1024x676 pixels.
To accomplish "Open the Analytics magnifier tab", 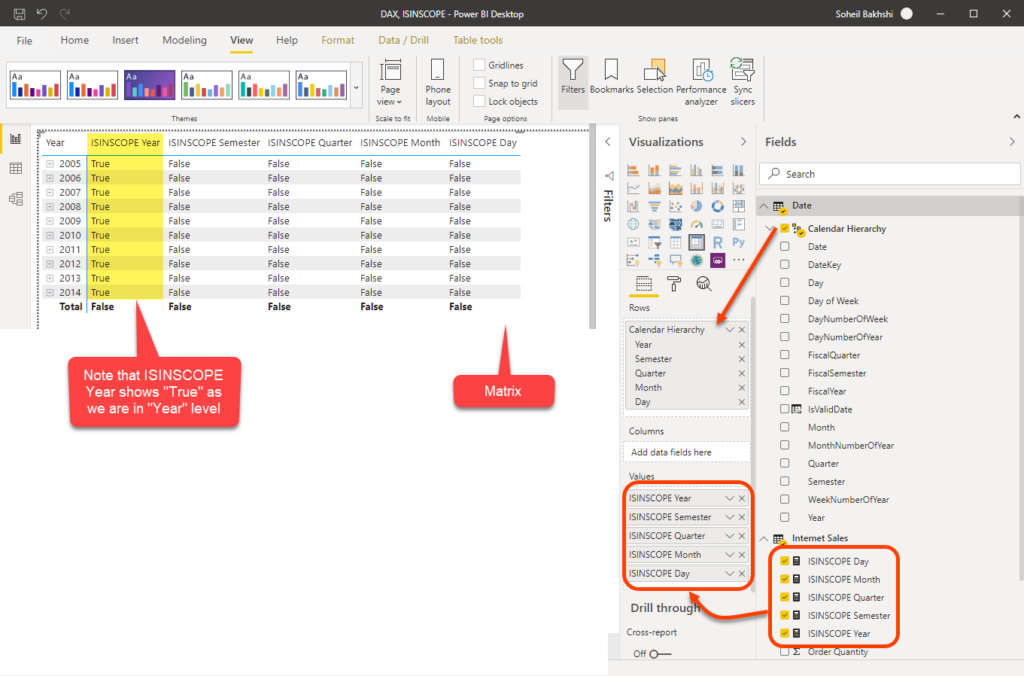I will (x=703, y=283).
